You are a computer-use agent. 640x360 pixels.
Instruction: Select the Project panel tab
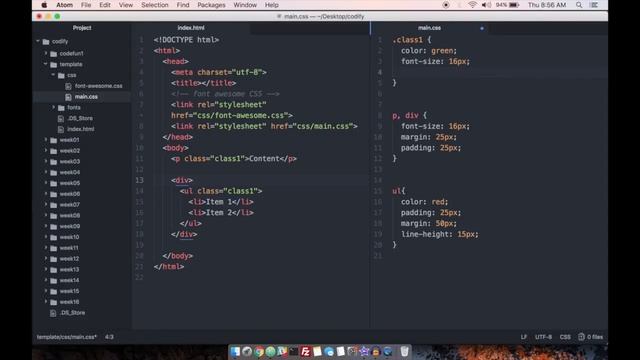(82, 28)
